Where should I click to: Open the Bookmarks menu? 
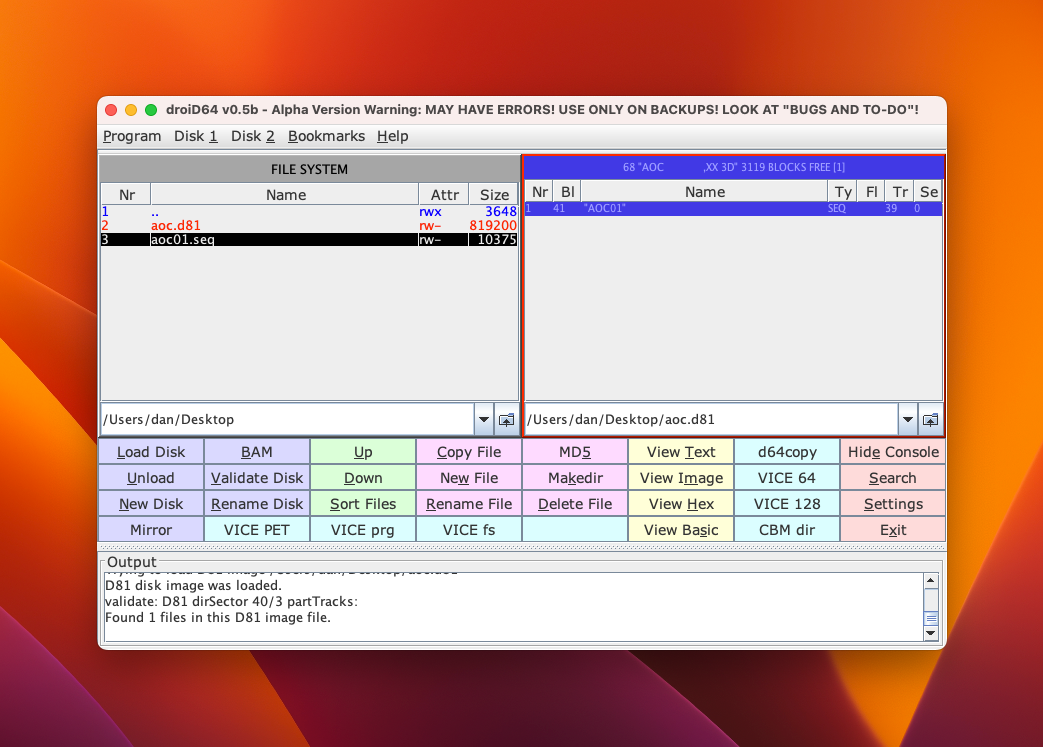click(x=326, y=136)
